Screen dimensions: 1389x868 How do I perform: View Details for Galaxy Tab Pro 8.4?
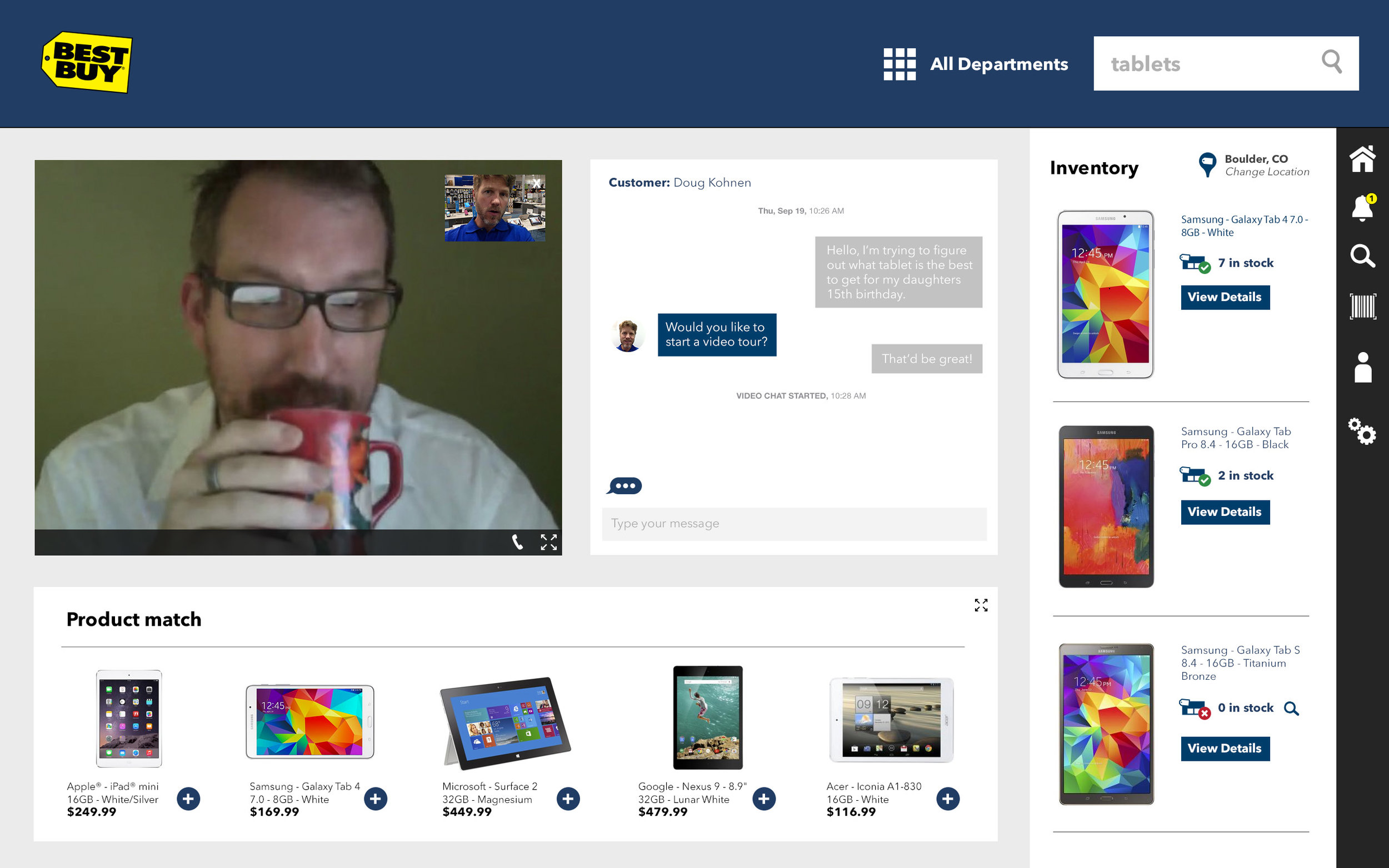click(x=1225, y=512)
